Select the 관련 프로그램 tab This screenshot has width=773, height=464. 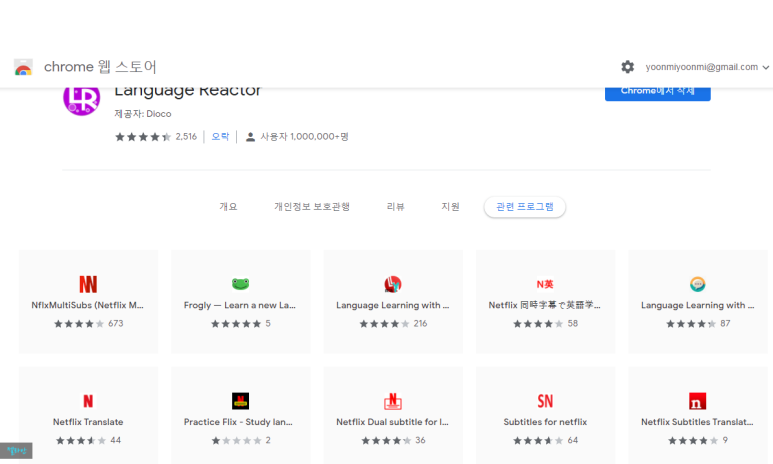tap(525, 207)
